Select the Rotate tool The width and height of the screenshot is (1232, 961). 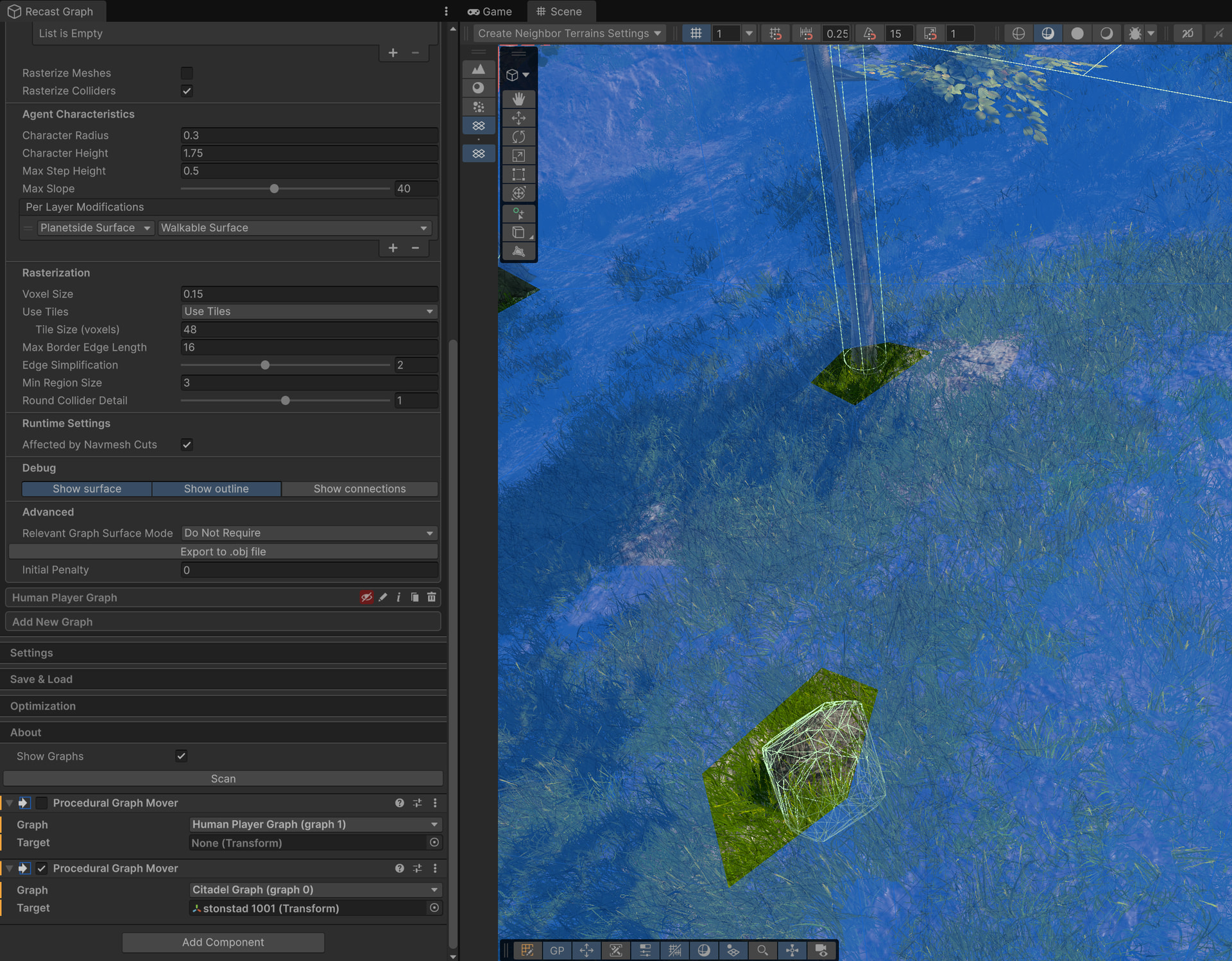(x=518, y=137)
